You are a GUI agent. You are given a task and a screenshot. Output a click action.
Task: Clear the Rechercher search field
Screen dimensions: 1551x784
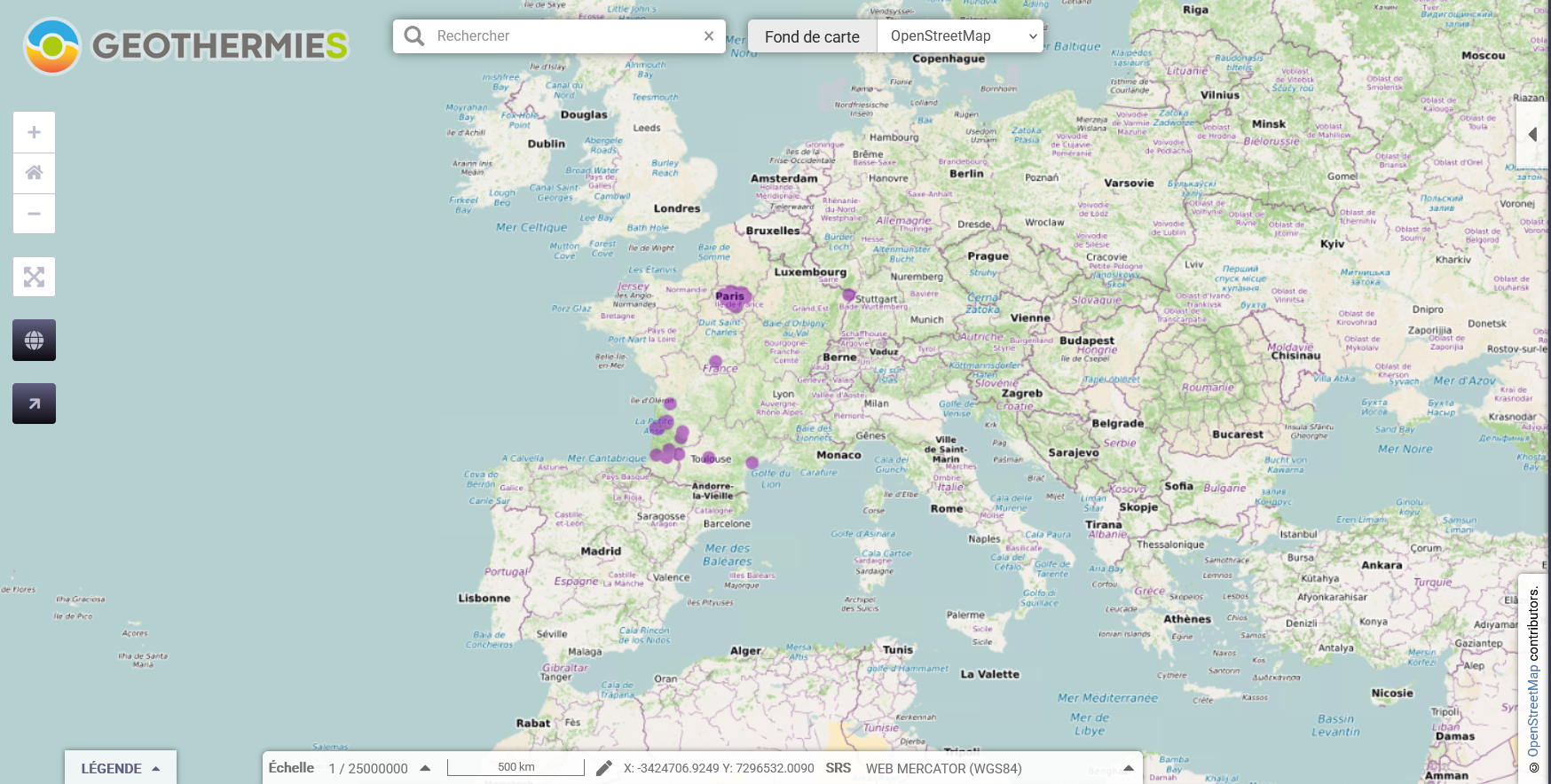(708, 36)
